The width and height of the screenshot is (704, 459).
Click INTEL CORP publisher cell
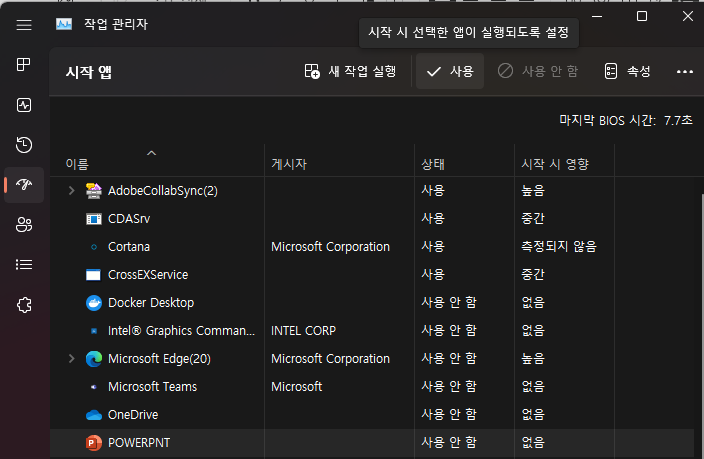(304, 331)
